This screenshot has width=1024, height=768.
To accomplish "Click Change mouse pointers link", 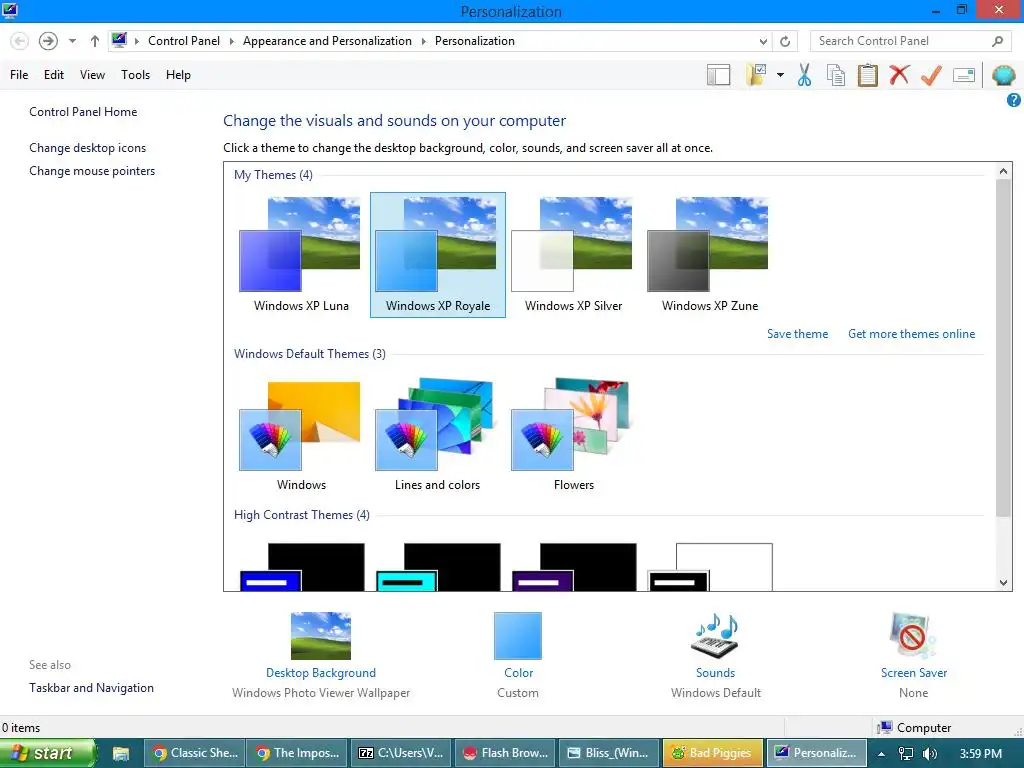I will pos(92,171).
